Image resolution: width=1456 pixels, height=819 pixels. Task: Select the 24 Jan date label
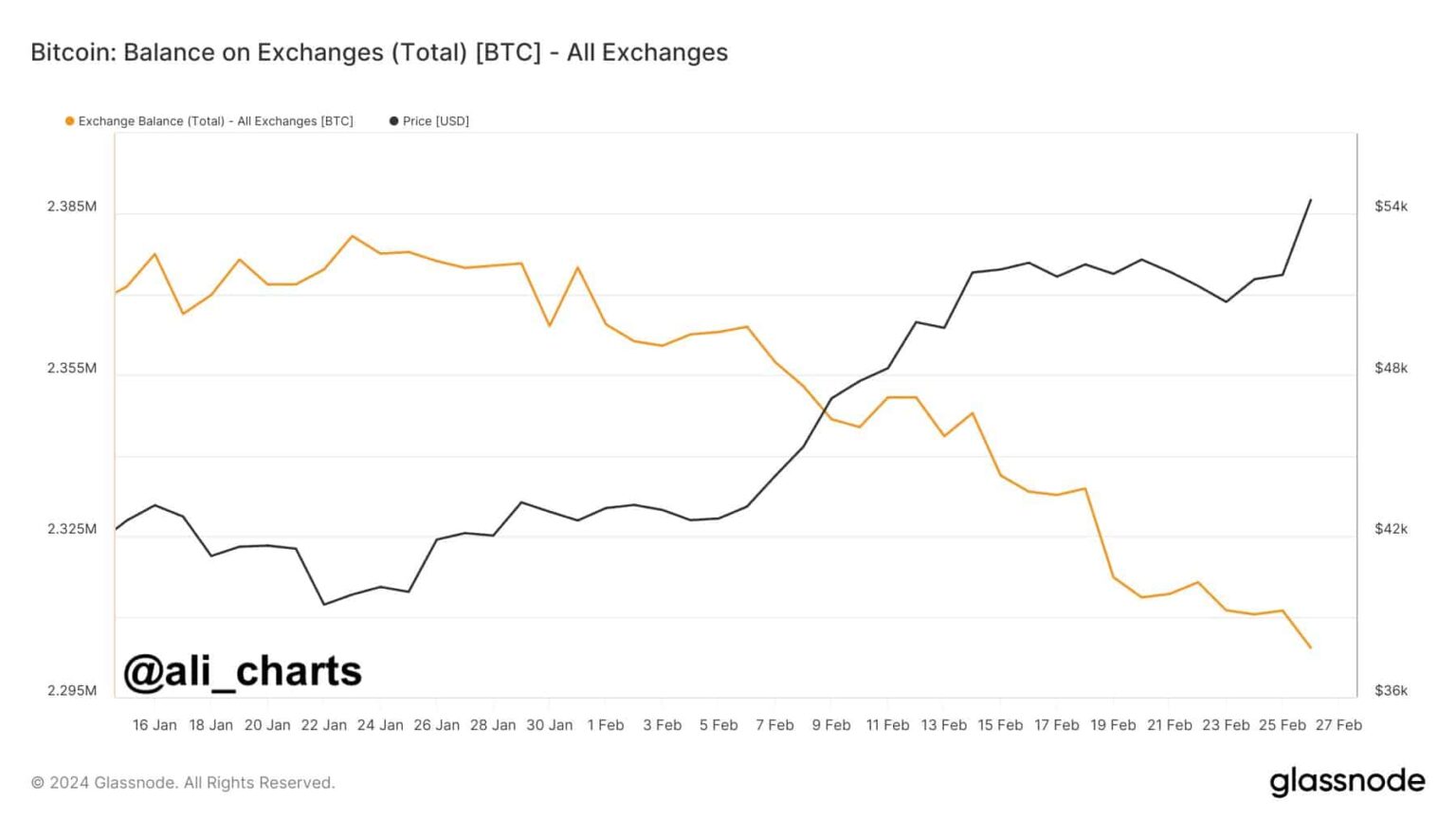[x=380, y=725]
